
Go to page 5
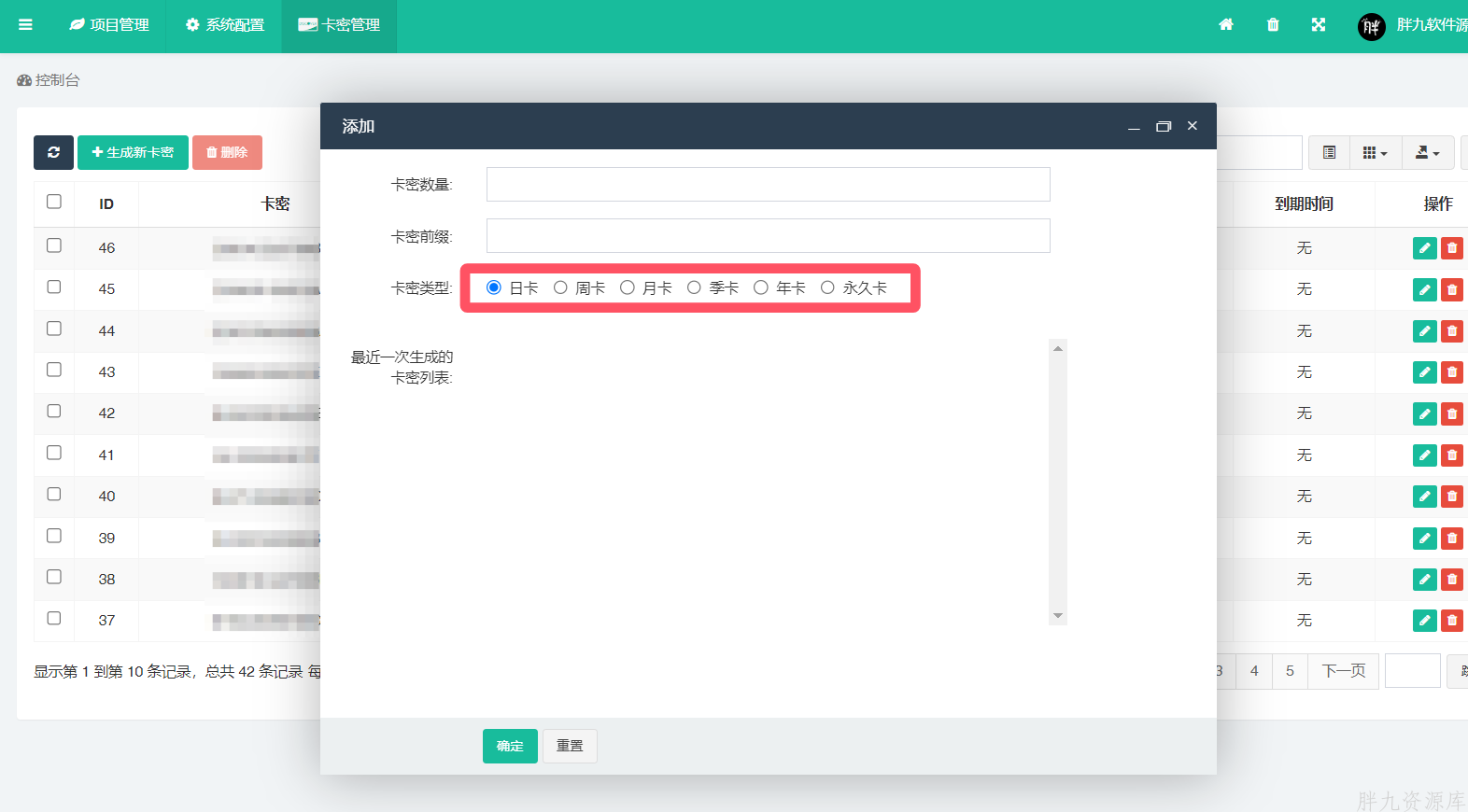pyautogui.click(x=1290, y=671)
